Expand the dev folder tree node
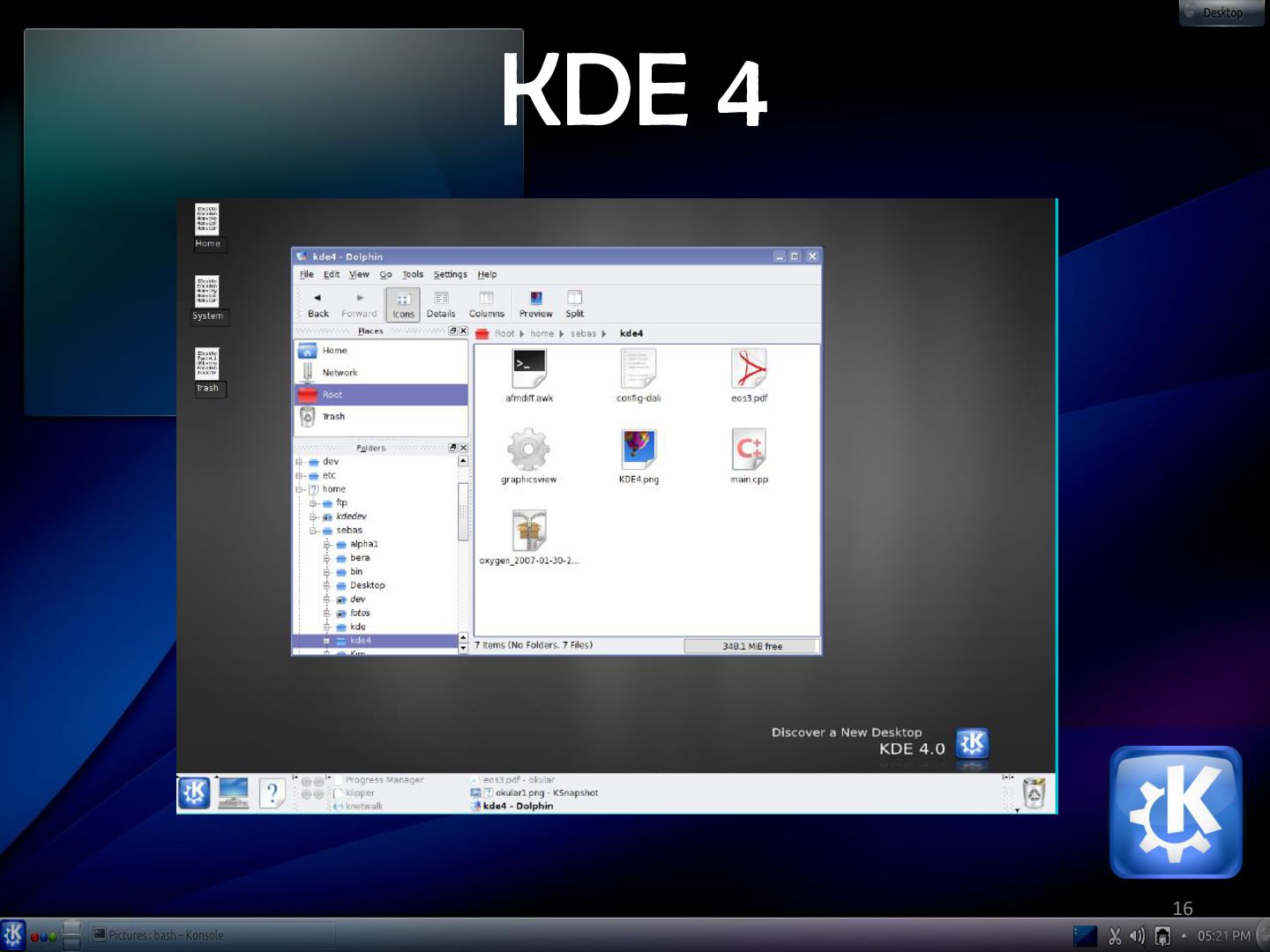1270x952 pixels. pos(299,462)
